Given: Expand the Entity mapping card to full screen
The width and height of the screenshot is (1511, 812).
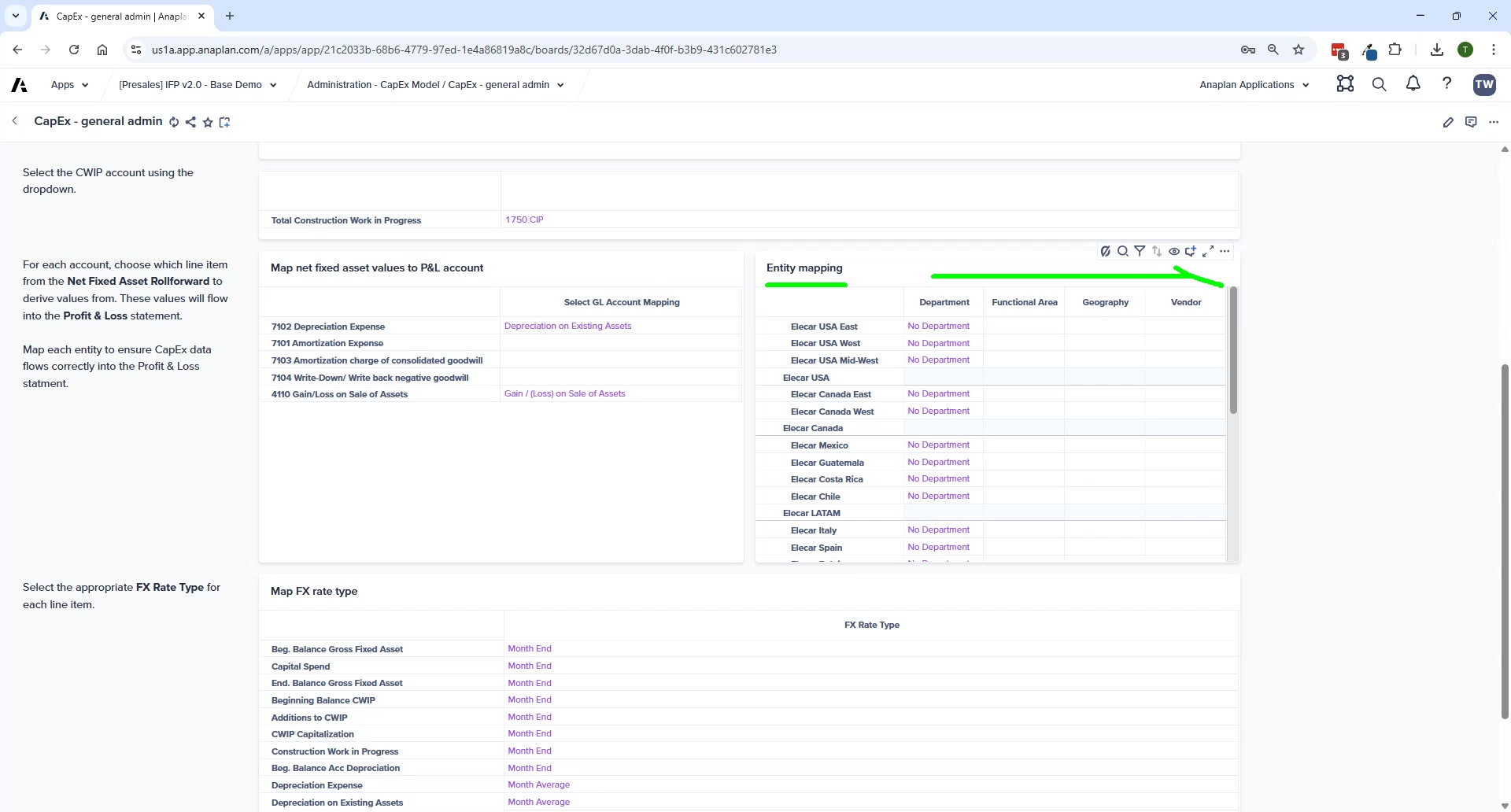Looking at the screenshot, I should pyautogui.click(x=1209, y=251).
